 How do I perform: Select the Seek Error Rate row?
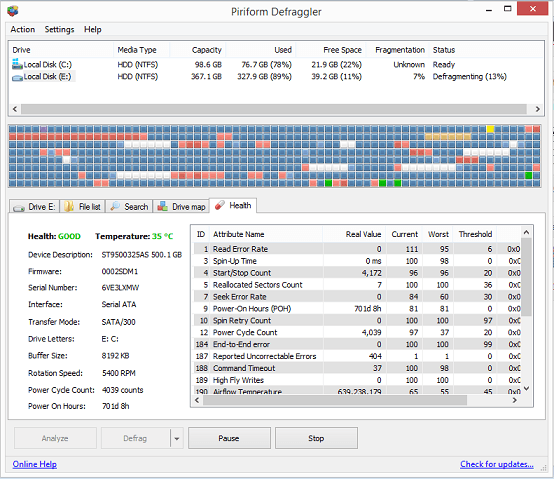tap(357, 297)
